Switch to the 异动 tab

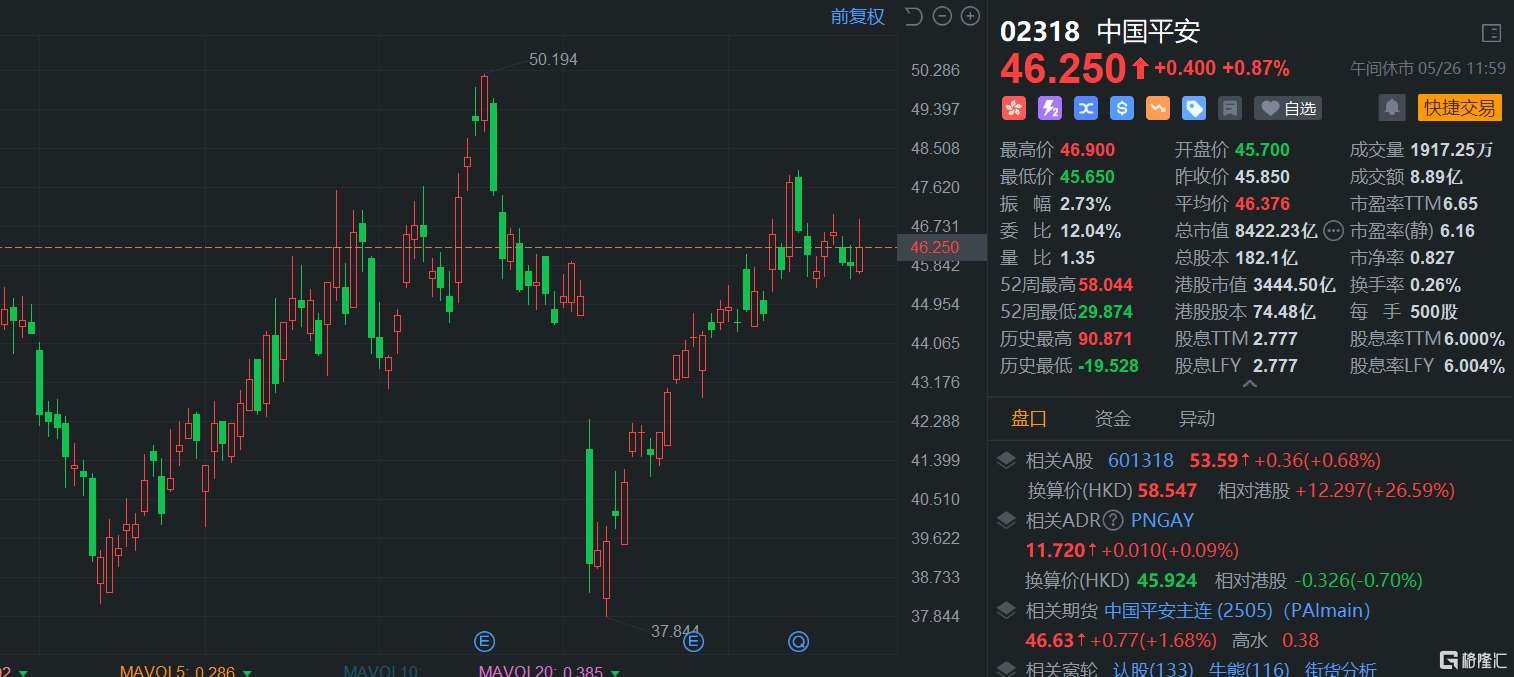tap(1197, 418)
